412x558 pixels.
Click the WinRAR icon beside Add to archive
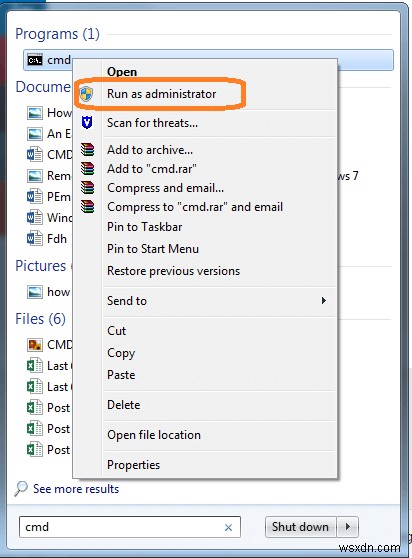88,149
